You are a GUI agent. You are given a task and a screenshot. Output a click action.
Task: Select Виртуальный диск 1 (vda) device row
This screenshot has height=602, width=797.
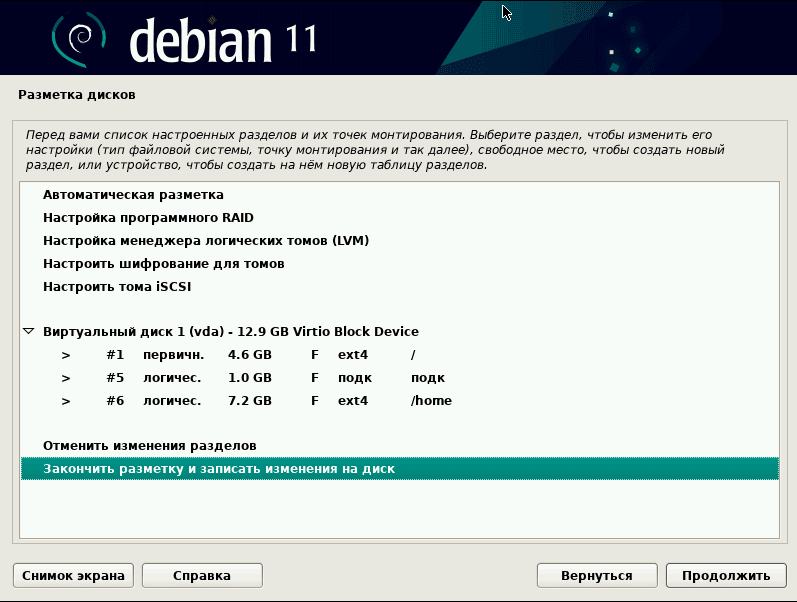coord(400,332)
